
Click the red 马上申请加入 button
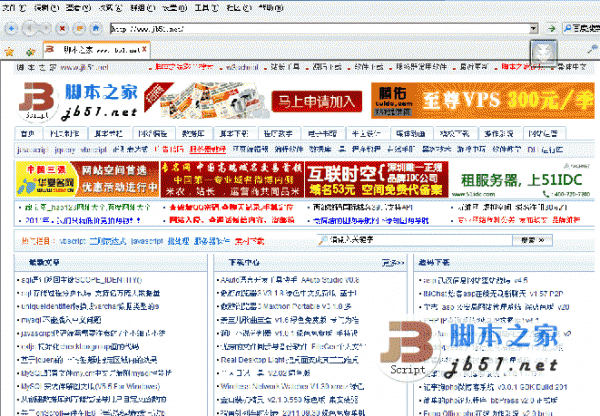[x=317, y=101]
